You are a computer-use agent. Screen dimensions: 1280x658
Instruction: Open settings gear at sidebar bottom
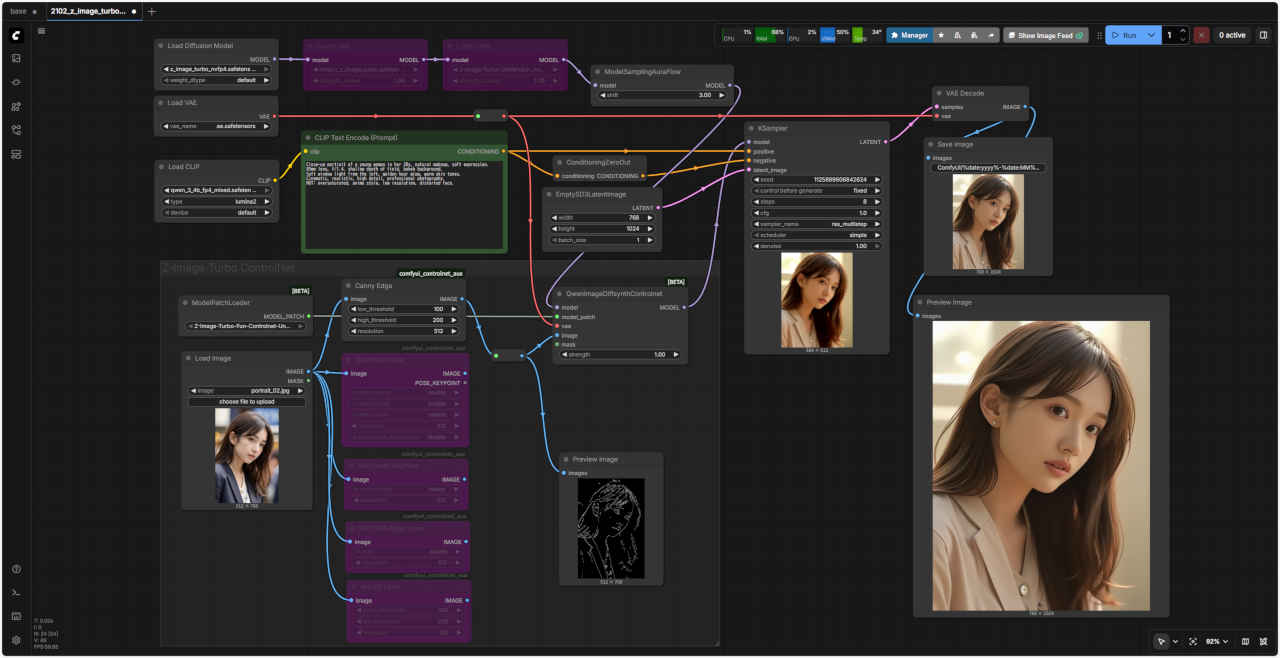click(16, 640)
